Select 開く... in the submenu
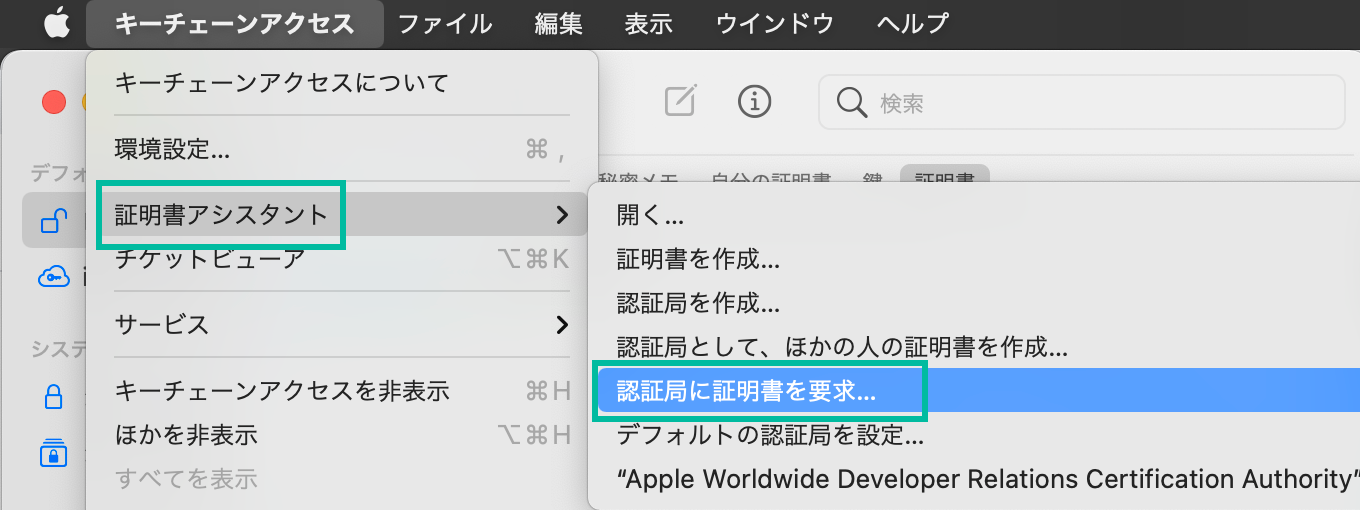Viewport: 1360px width, 510px height. (x=976, y=215)
